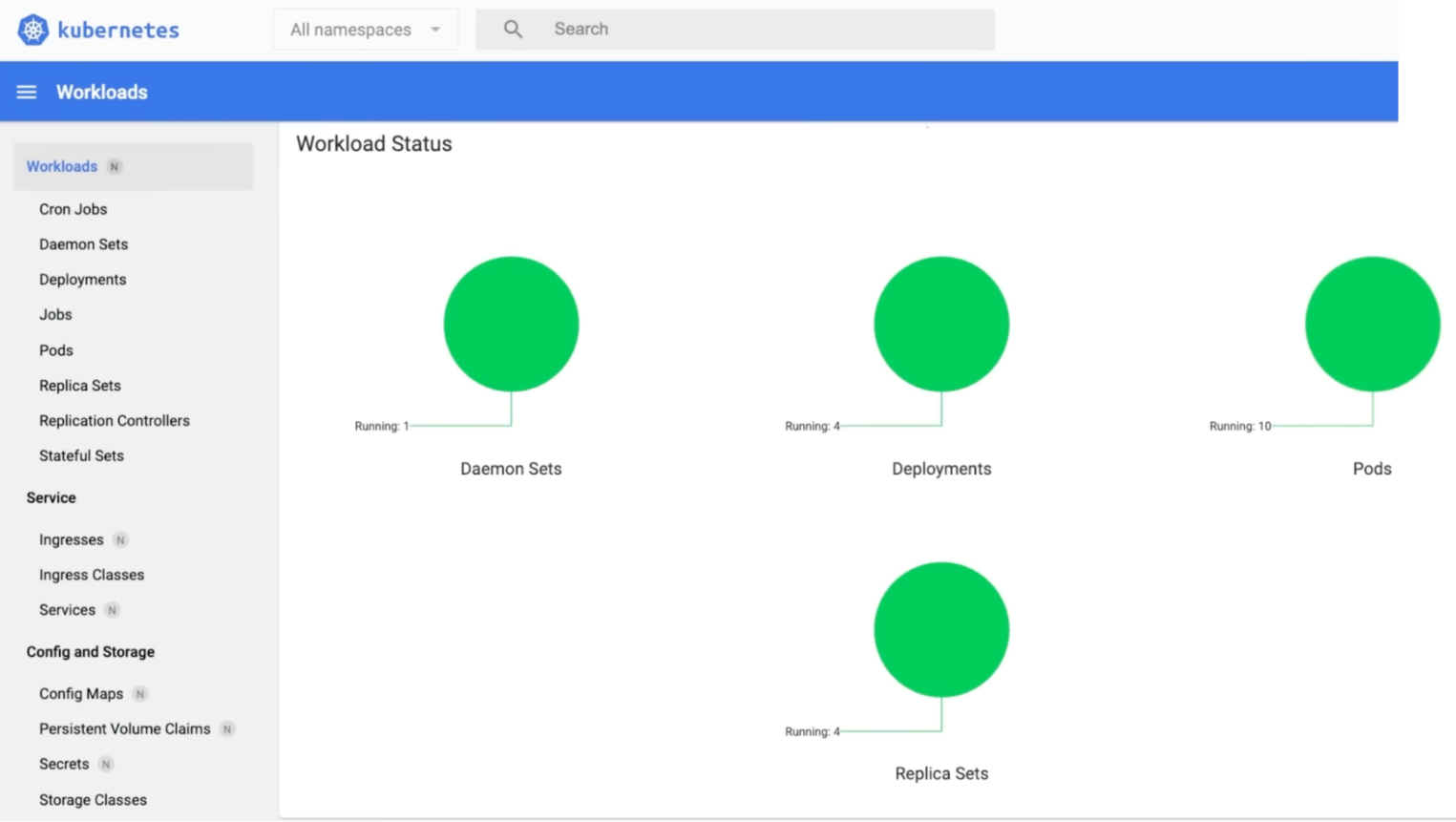1456x822 pixels.
Task: Click the N badge next to Services
Action: 112,609
